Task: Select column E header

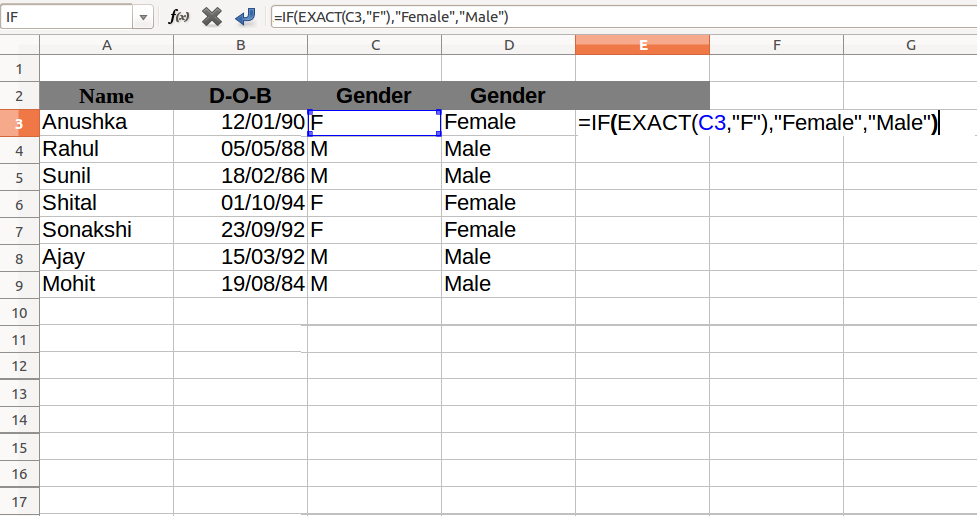Action: [642, 45]
